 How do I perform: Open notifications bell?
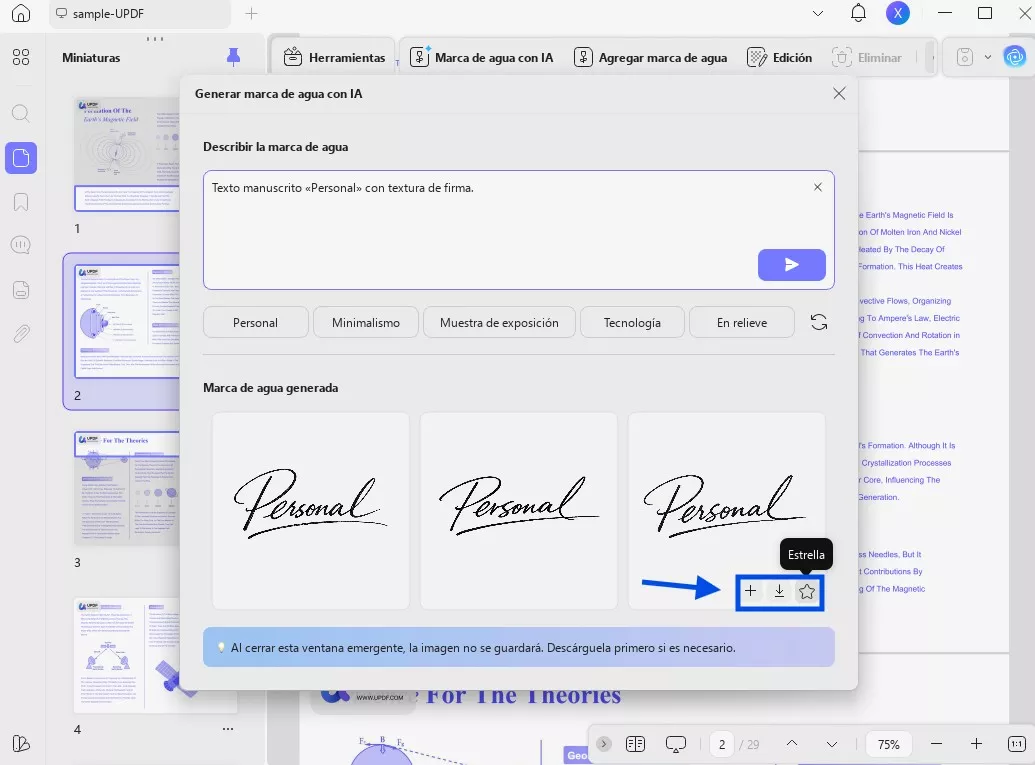coord(858,13)
